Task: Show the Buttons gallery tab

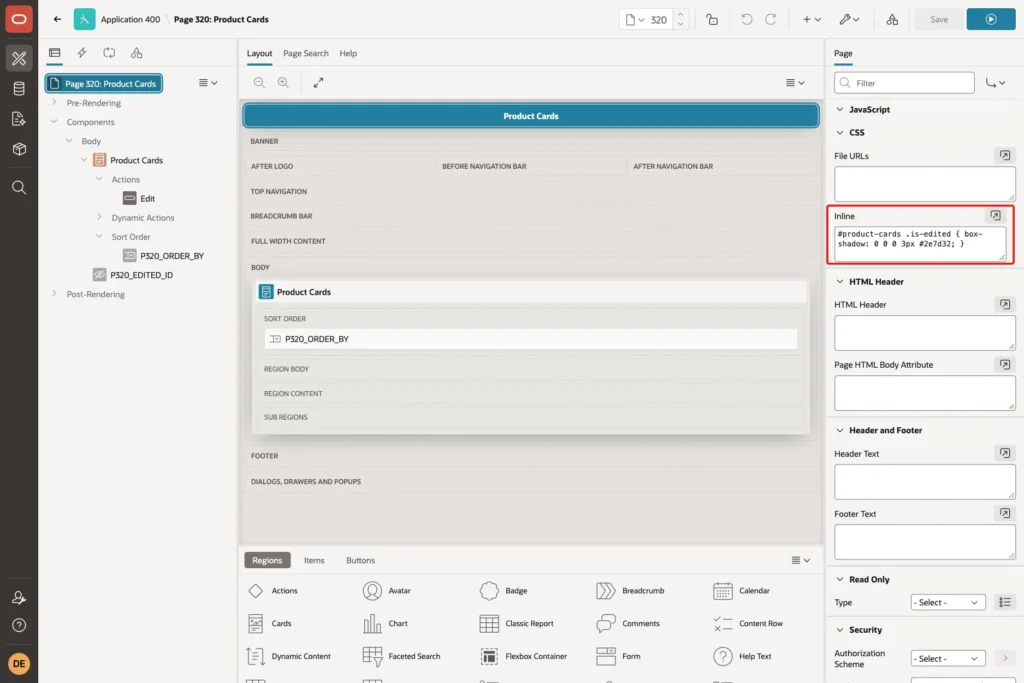Action: pyautogui.click(x=360, y=560)
